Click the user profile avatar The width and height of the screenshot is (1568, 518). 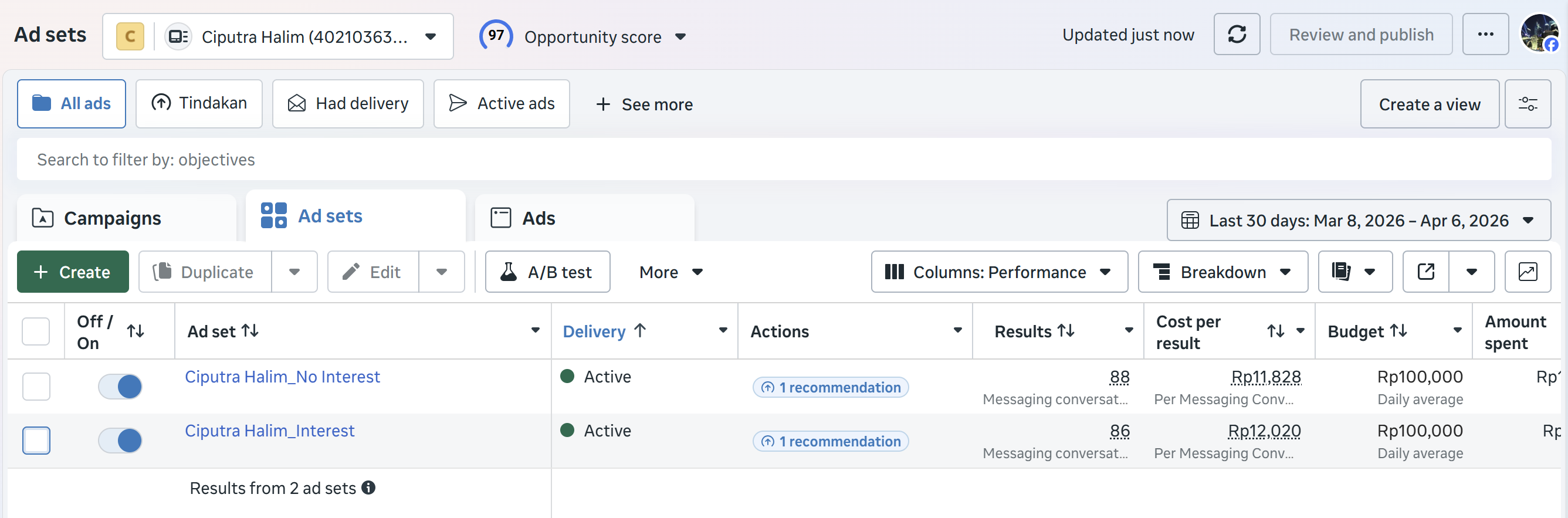[x=1539, y=34]
